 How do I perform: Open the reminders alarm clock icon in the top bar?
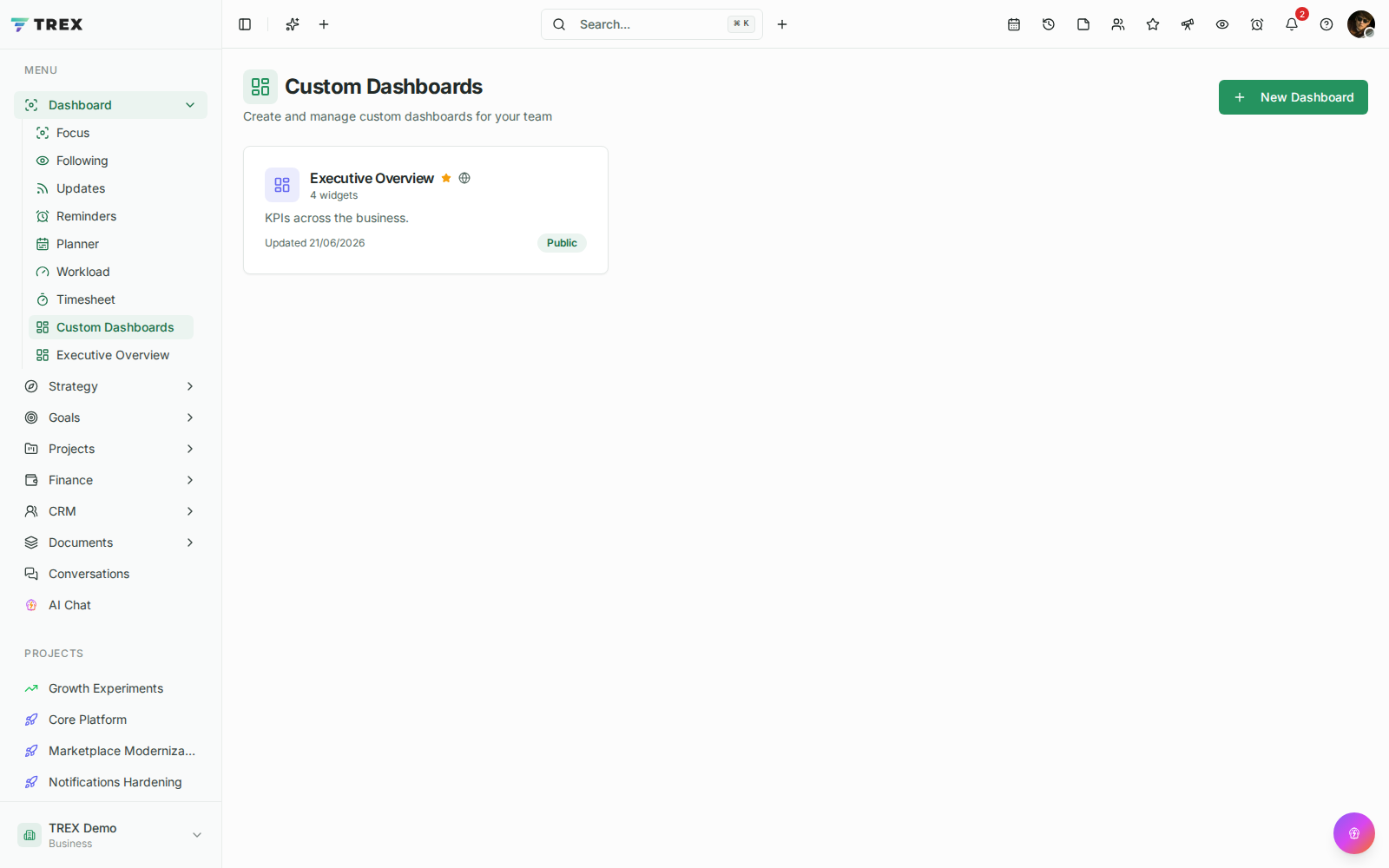point(1257,24)
